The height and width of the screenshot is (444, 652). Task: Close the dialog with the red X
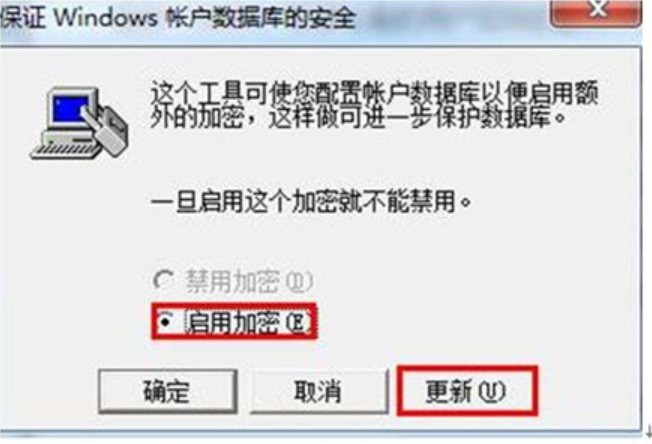click(x=595, y=12)
